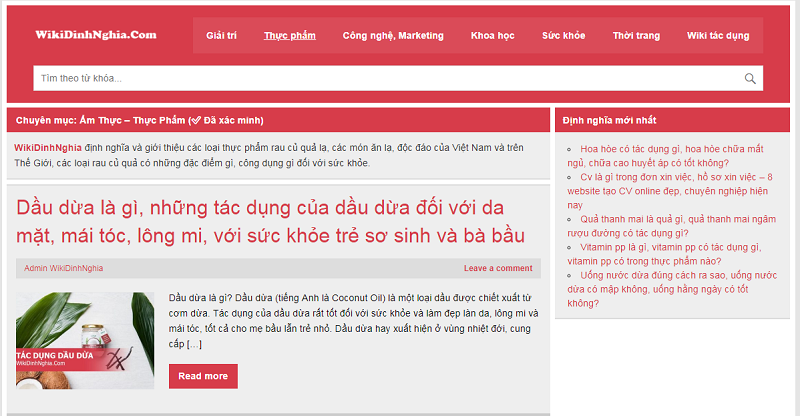Open the Giải trí menu

(221, 35)
